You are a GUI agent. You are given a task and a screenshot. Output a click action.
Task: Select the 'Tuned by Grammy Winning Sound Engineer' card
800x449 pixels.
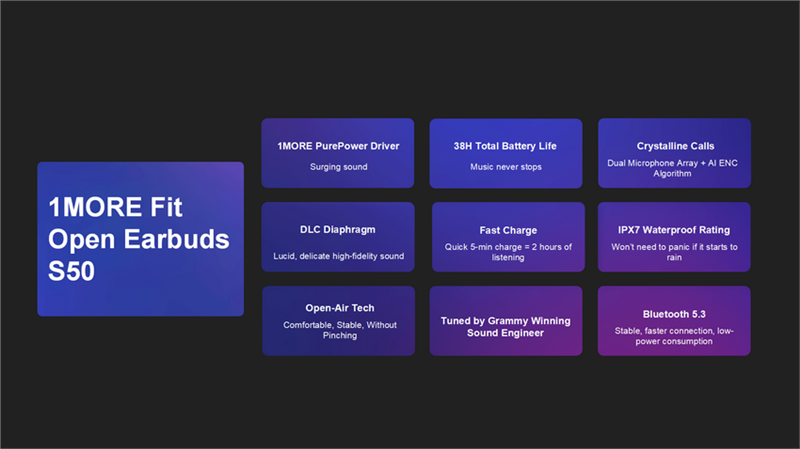pyautogui.click(x=506, y=328)
